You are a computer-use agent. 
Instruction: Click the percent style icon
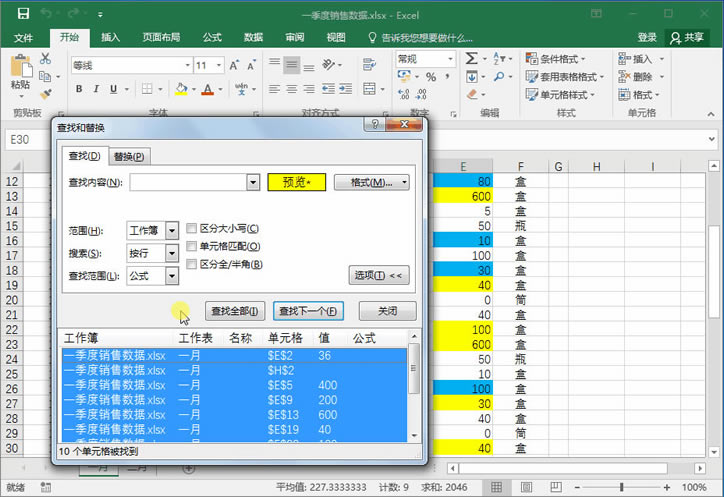430,76
